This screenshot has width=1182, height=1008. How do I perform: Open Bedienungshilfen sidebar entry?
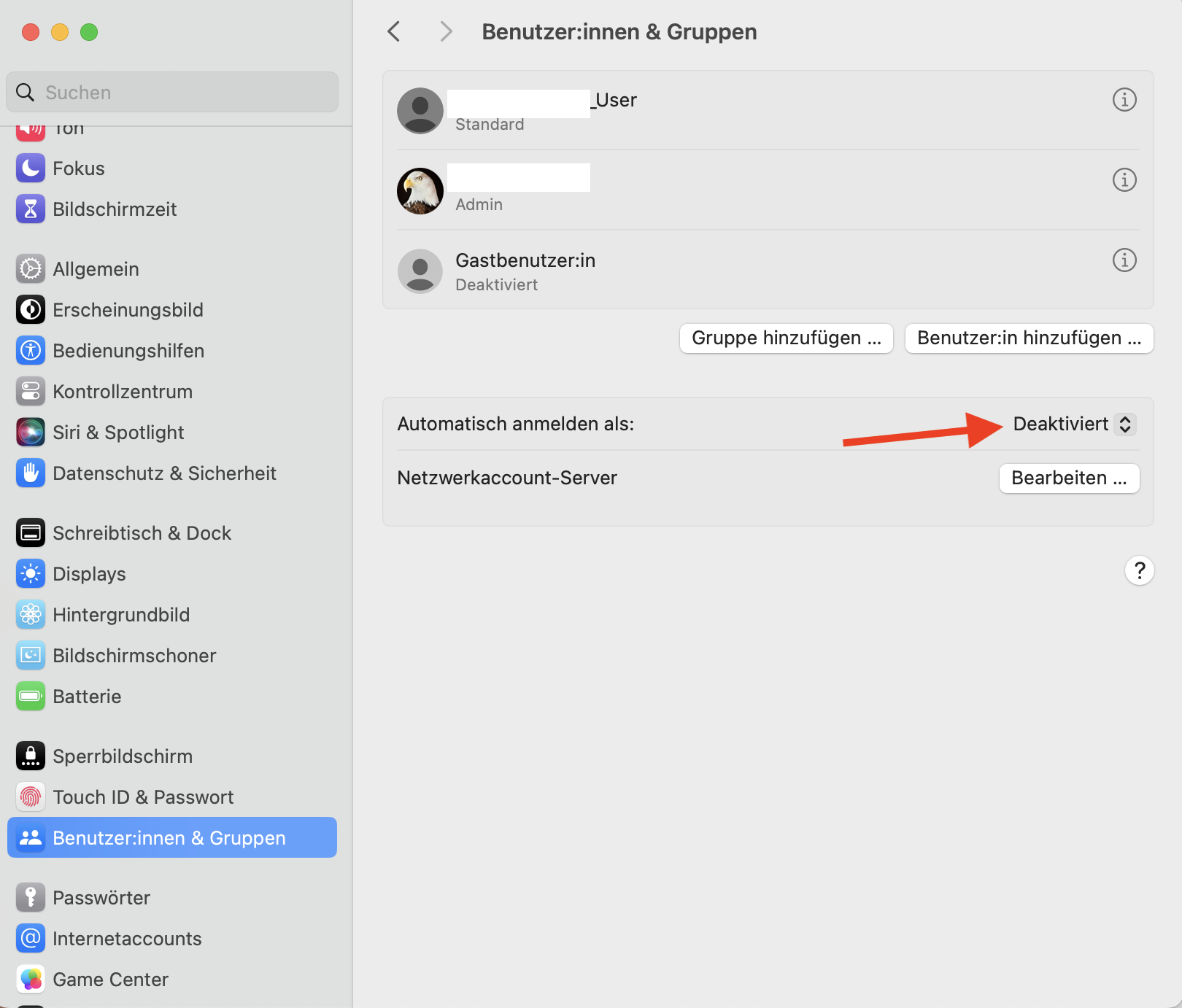point(172,351)
